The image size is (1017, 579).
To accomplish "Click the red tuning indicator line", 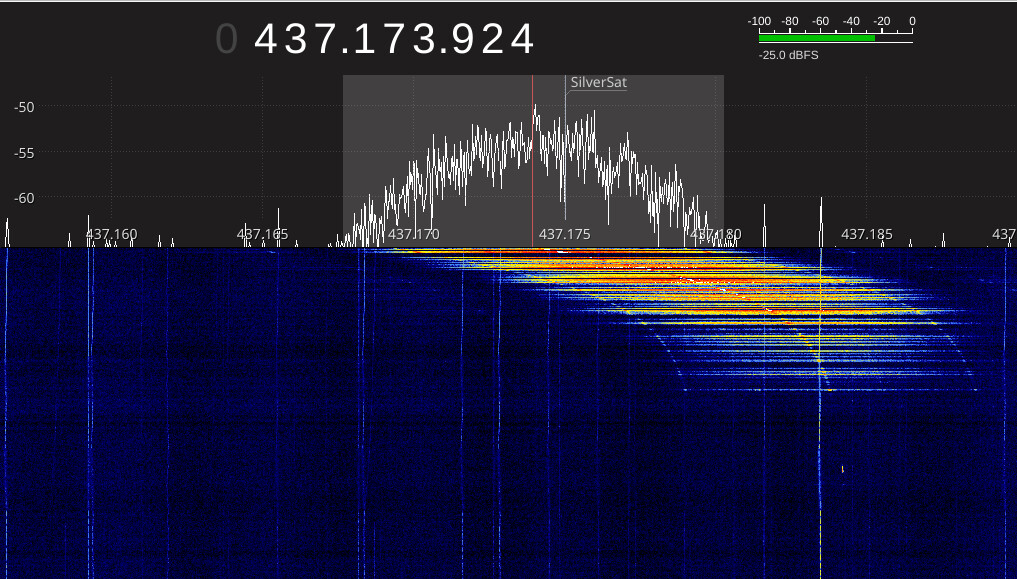I will pos(532,160).
